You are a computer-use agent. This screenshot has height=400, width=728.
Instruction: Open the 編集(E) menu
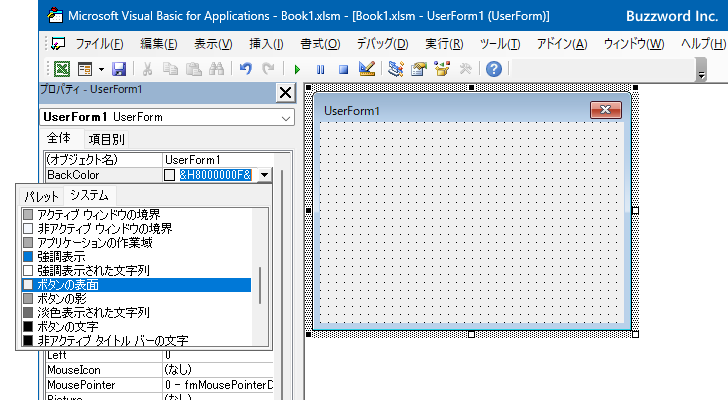point(159,44)
